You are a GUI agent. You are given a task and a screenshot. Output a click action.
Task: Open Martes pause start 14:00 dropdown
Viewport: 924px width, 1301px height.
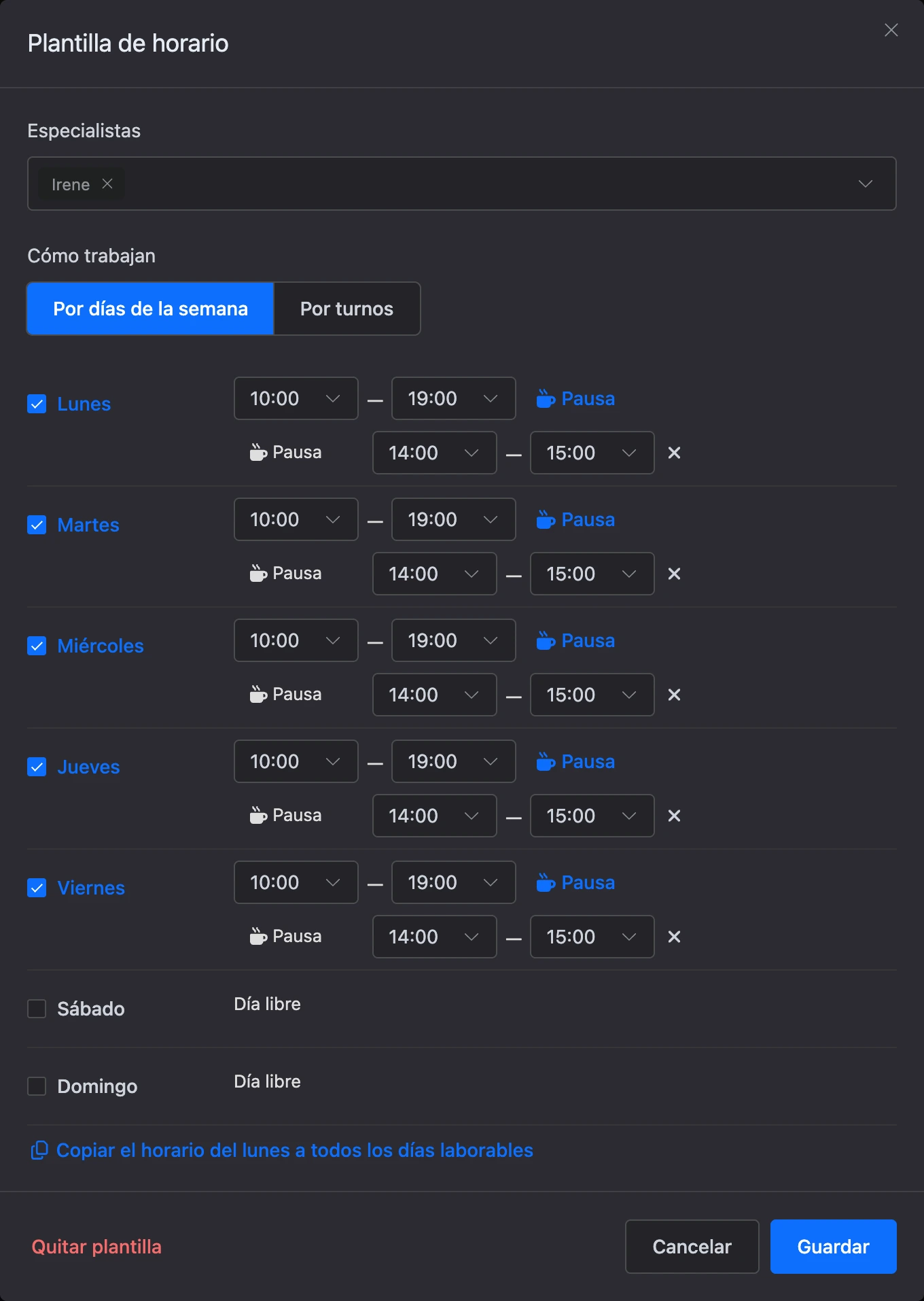pyautogui.click(x=435, y=574)
